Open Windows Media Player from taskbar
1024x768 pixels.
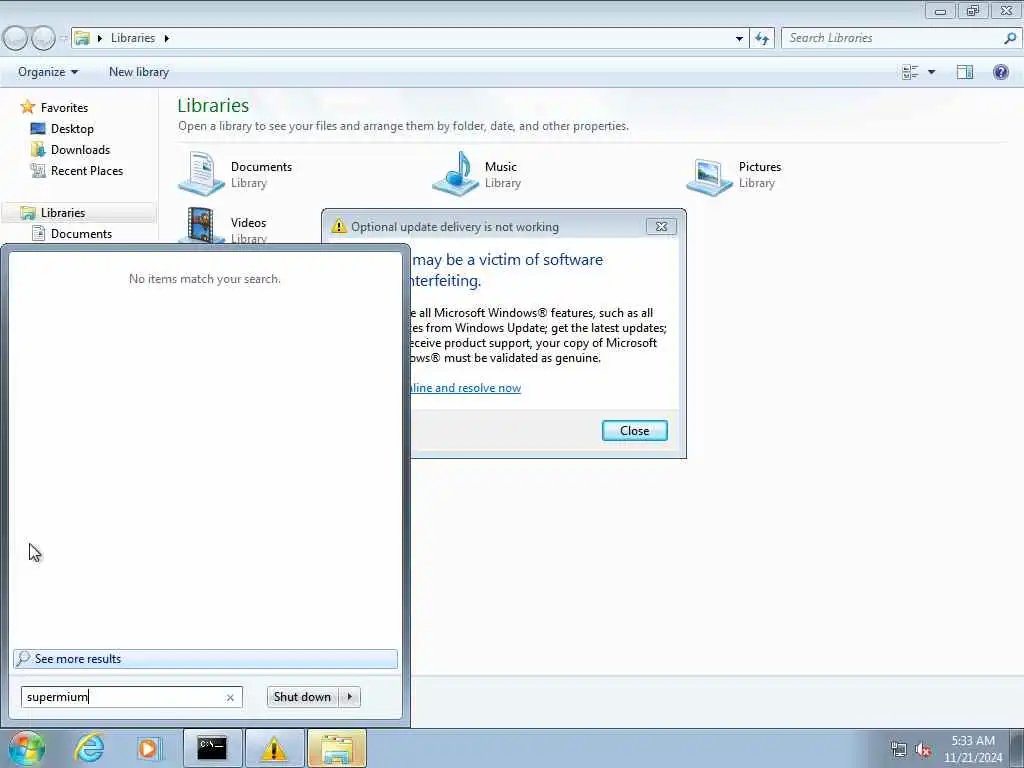click(148, 748)
